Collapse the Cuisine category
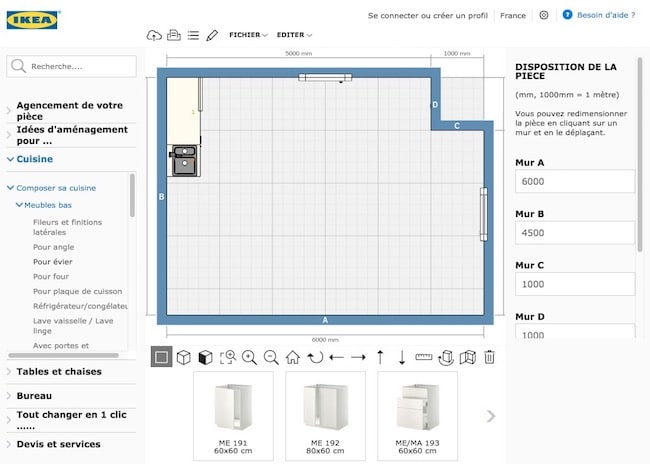The height and width of the screenshot is (464, 650). pyautogui.click(x=35, y=159)
